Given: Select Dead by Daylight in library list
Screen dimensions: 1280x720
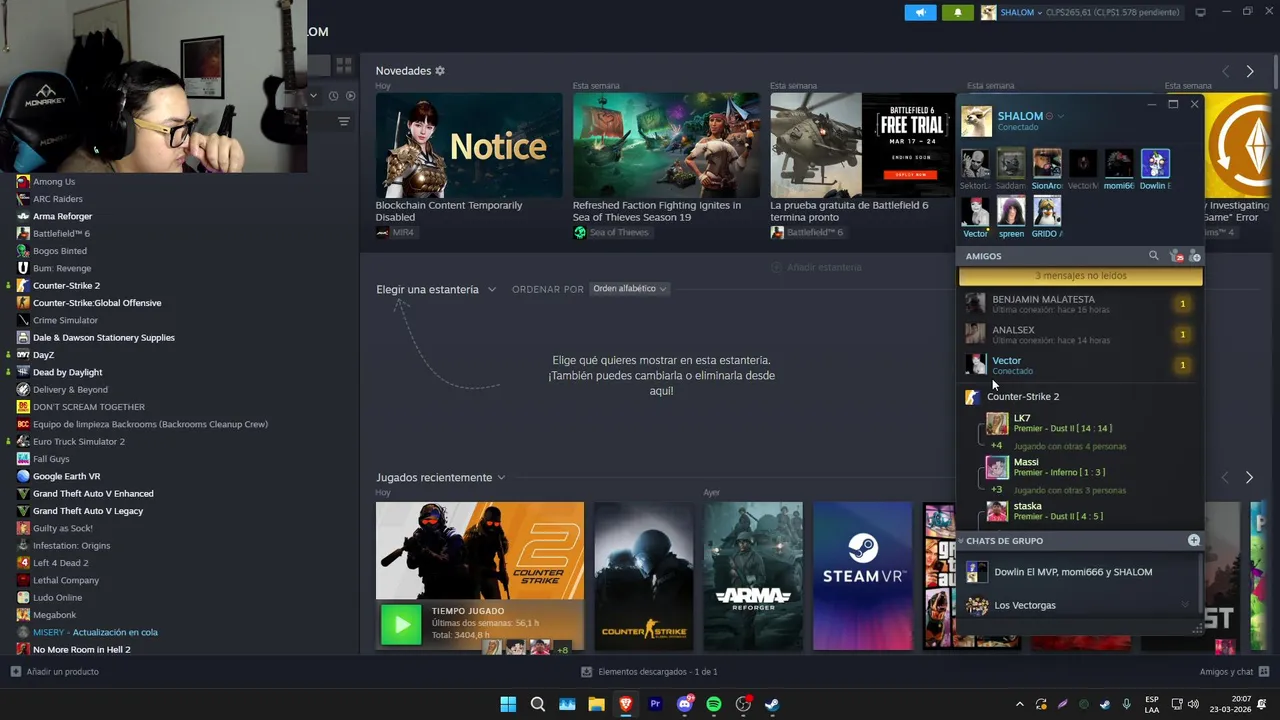Looking at the screenshot, I should click(67, 372).
